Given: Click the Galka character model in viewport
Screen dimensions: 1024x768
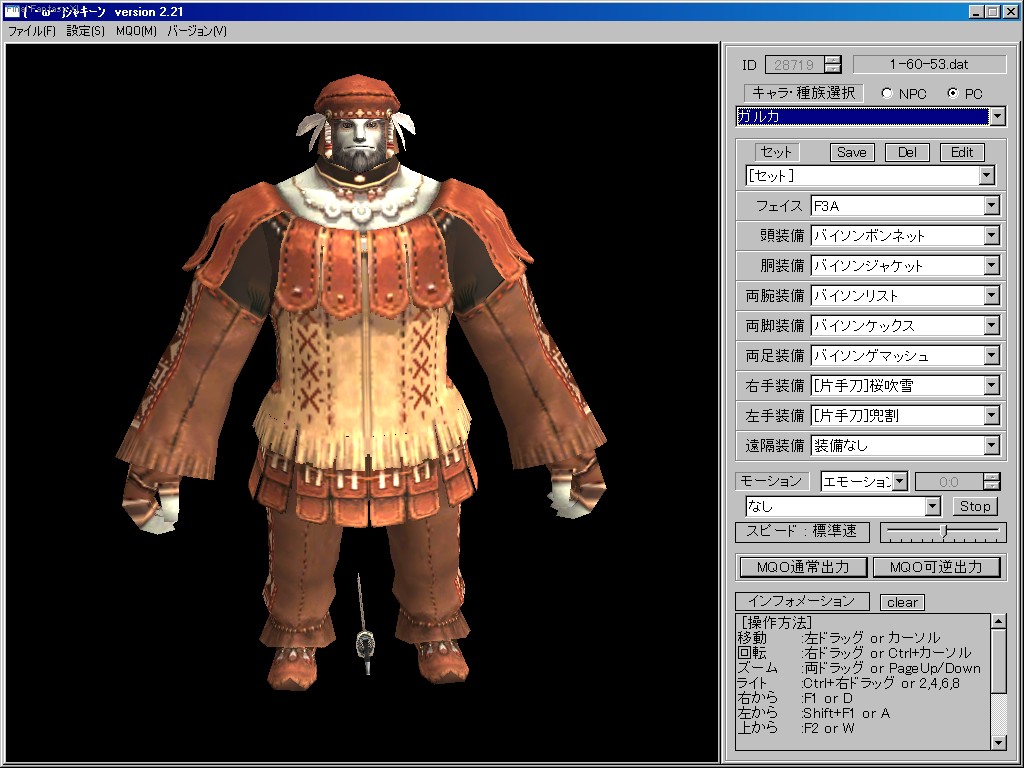Looking at the screenshot, I should coord(361,382).
